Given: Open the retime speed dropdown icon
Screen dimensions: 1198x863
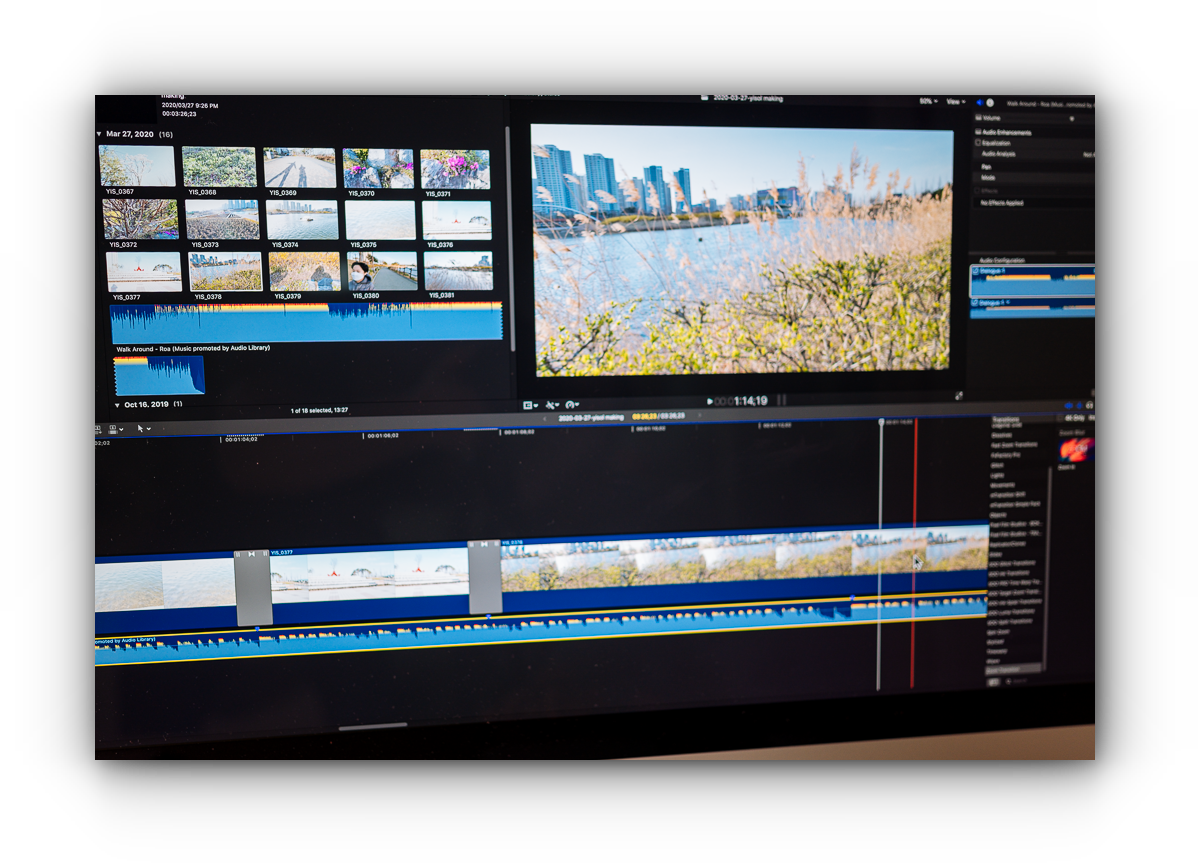Looking at the screenshot, I should point(572,405).
